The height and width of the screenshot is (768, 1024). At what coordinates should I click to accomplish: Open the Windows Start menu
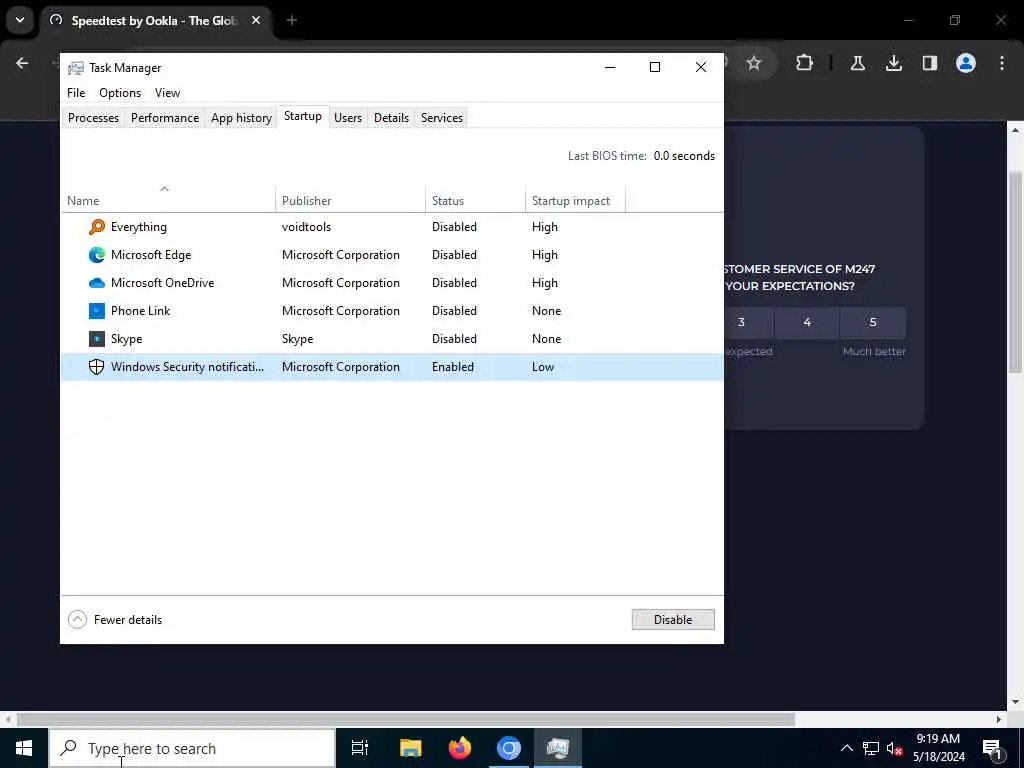(x=24, y=748)
